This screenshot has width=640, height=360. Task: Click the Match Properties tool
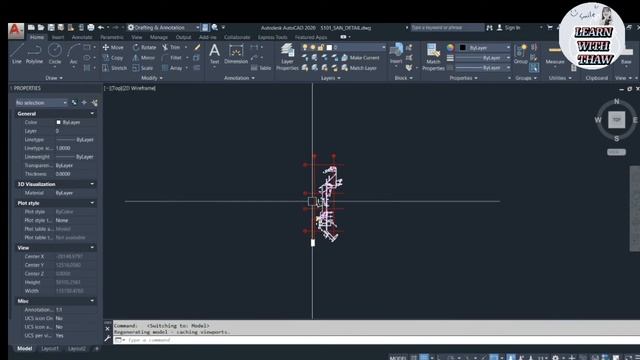[x=433, y=57]
